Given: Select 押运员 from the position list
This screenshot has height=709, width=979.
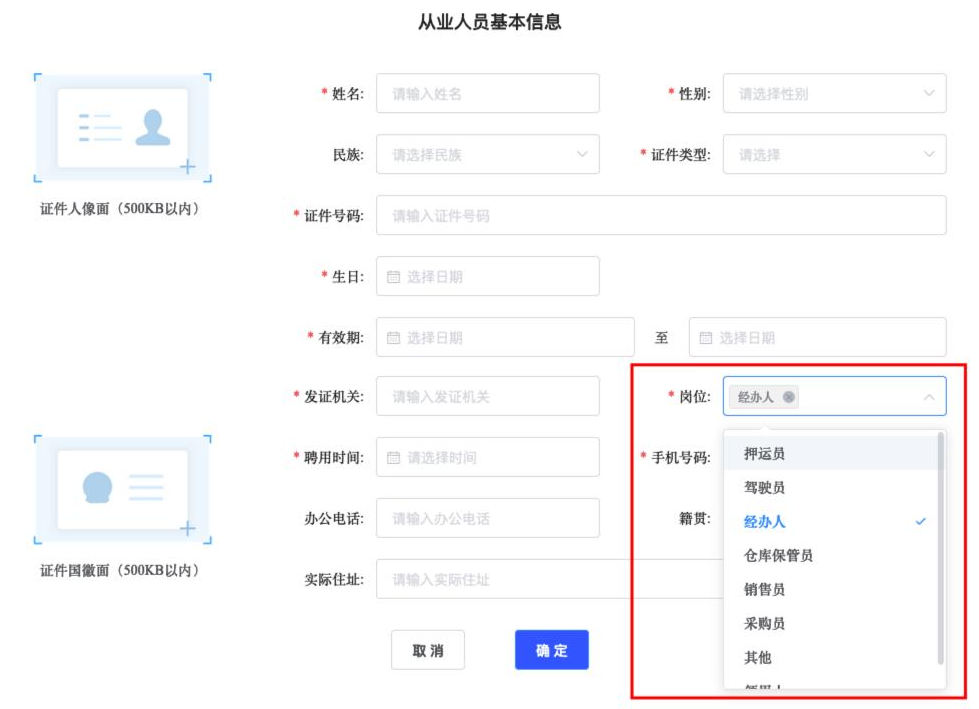Looking at the screenshot, I should (765, 454).
